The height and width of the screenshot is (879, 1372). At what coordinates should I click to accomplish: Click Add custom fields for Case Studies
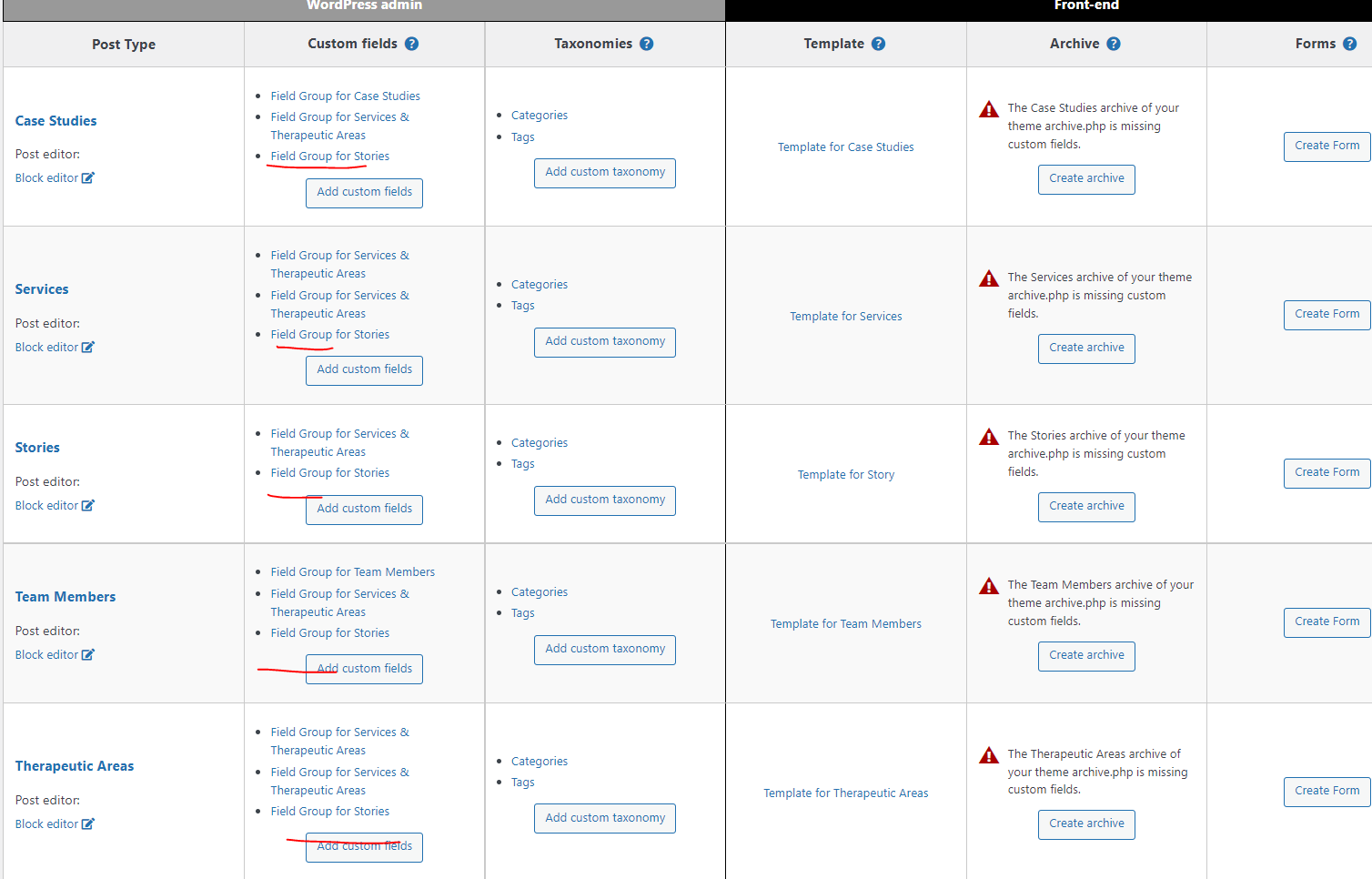click(364, 192)
